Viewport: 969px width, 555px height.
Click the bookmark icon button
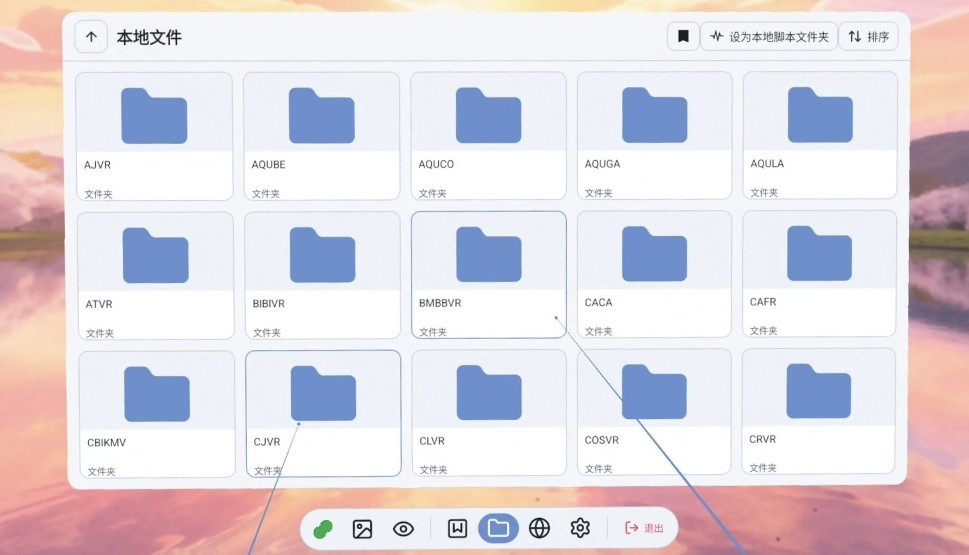(683, 36)
